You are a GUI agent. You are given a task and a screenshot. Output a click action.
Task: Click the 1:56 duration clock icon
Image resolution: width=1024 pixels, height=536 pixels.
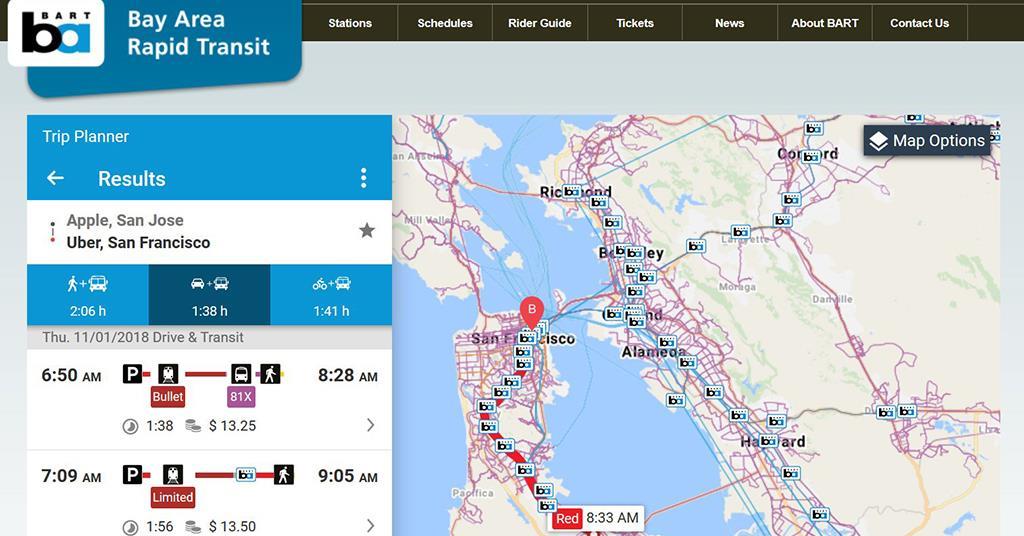click(x=131, y=527)
